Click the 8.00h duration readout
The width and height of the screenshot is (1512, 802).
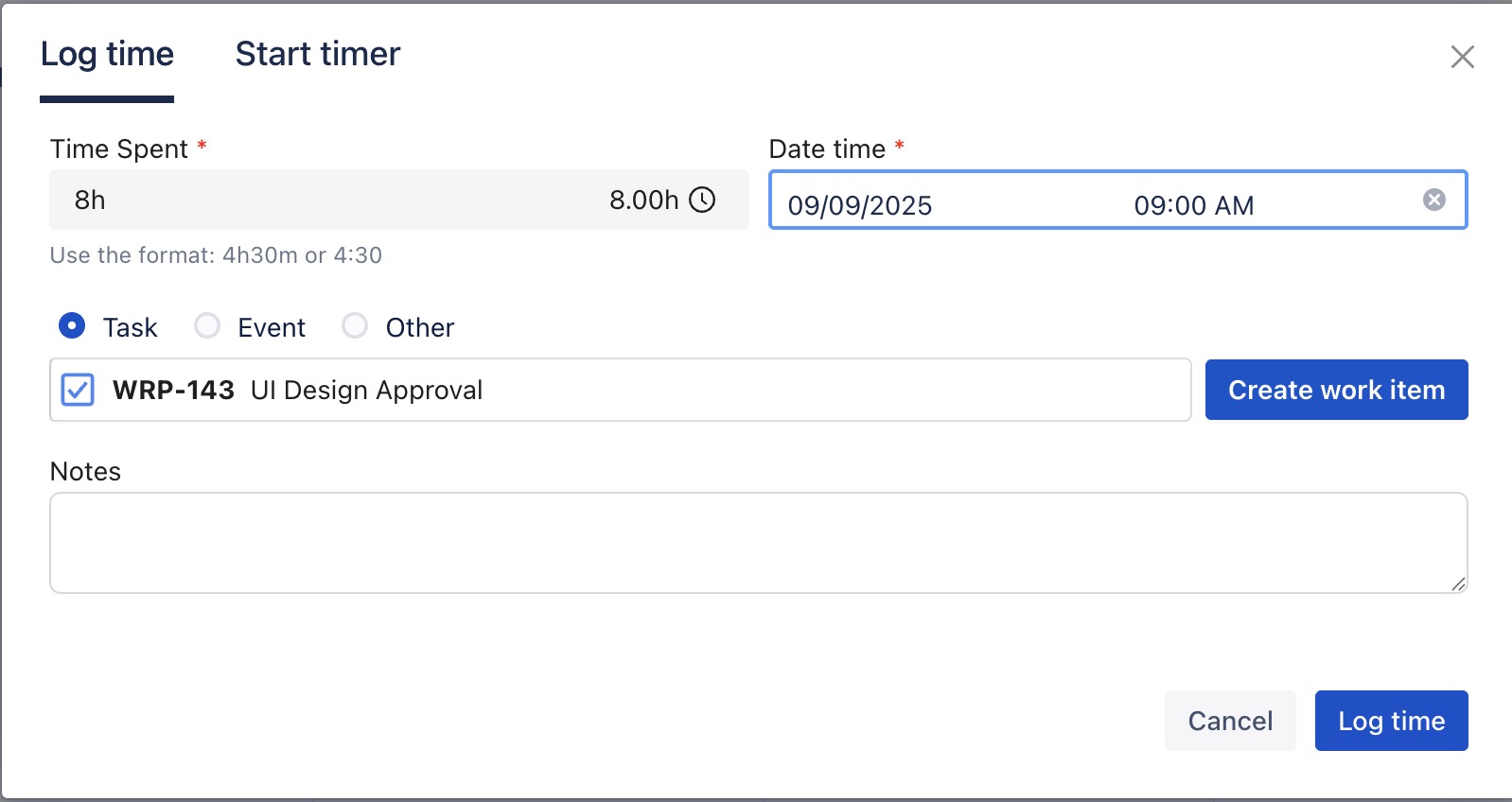tap(643, 200)
